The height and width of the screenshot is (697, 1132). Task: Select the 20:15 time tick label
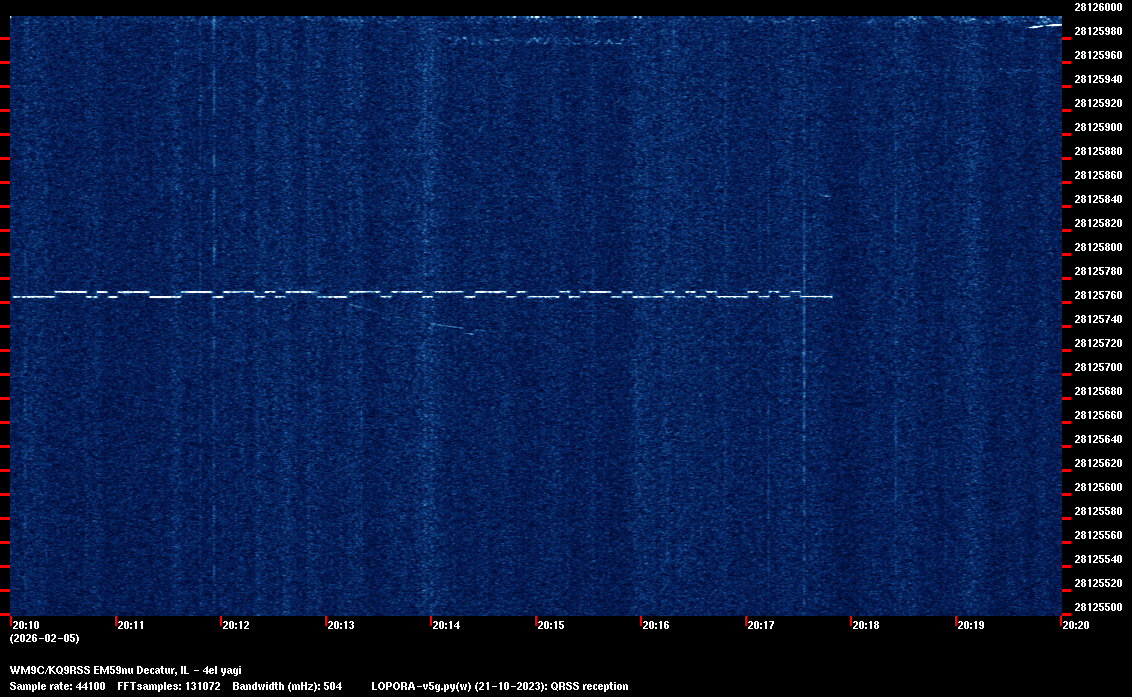click(551, 625)
